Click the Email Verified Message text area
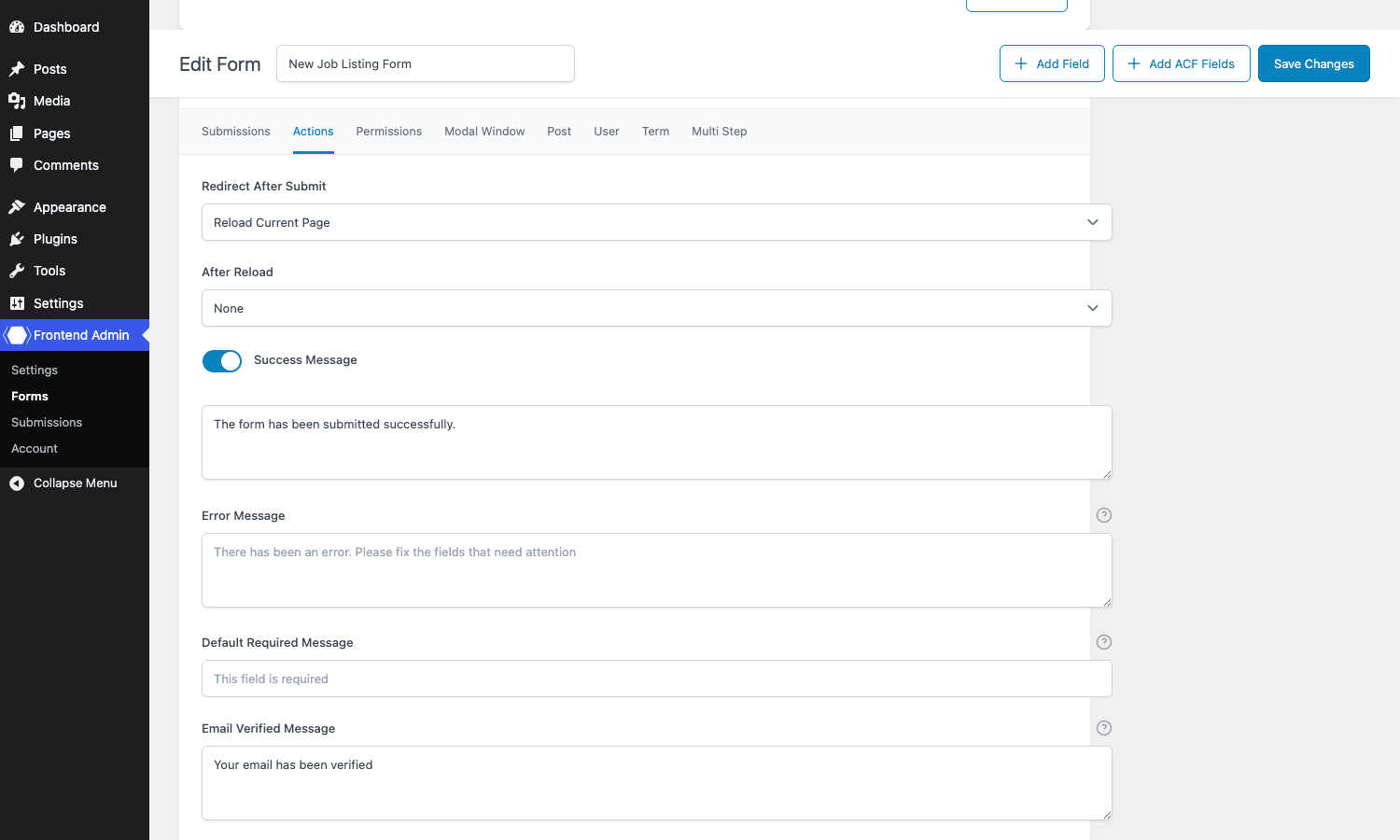 (x=657, y=783)
